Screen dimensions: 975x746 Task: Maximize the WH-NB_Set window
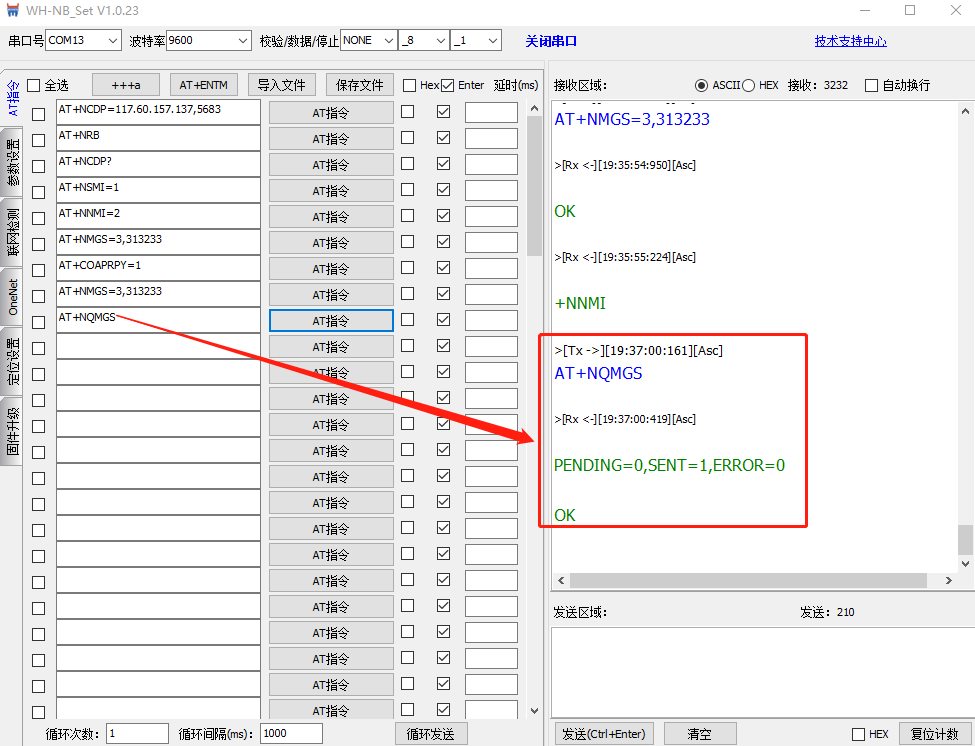point(910,10)
